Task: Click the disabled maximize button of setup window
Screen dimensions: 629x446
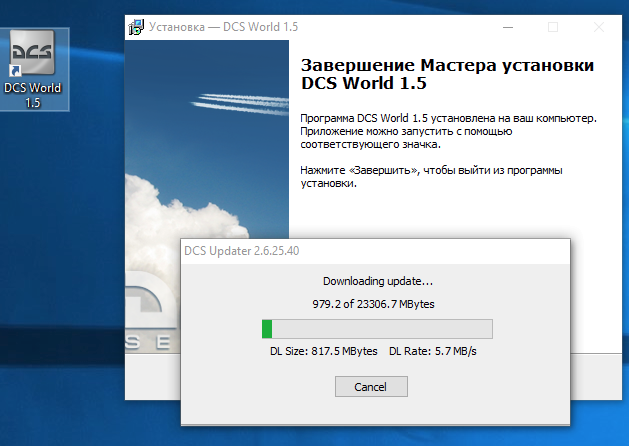Action: (553, 27)
